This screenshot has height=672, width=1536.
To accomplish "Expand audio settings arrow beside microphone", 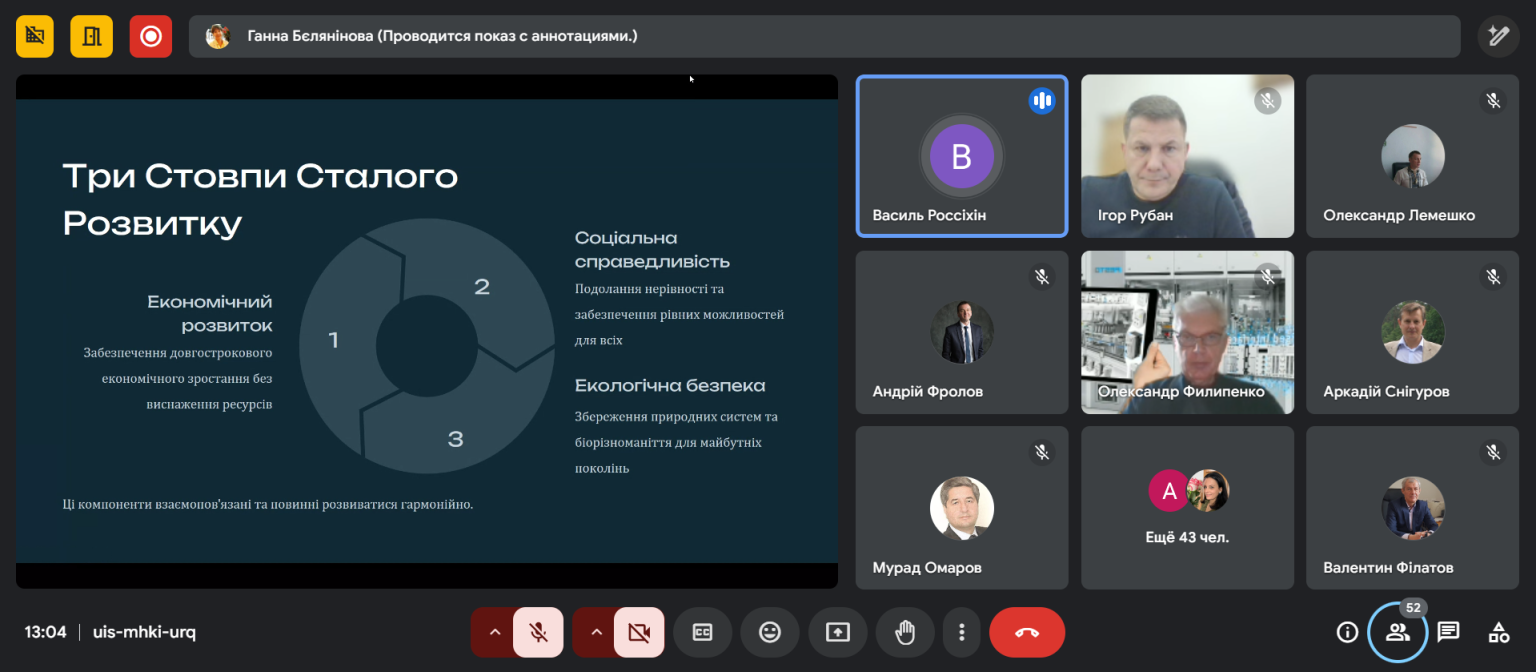I will [493, 632].
